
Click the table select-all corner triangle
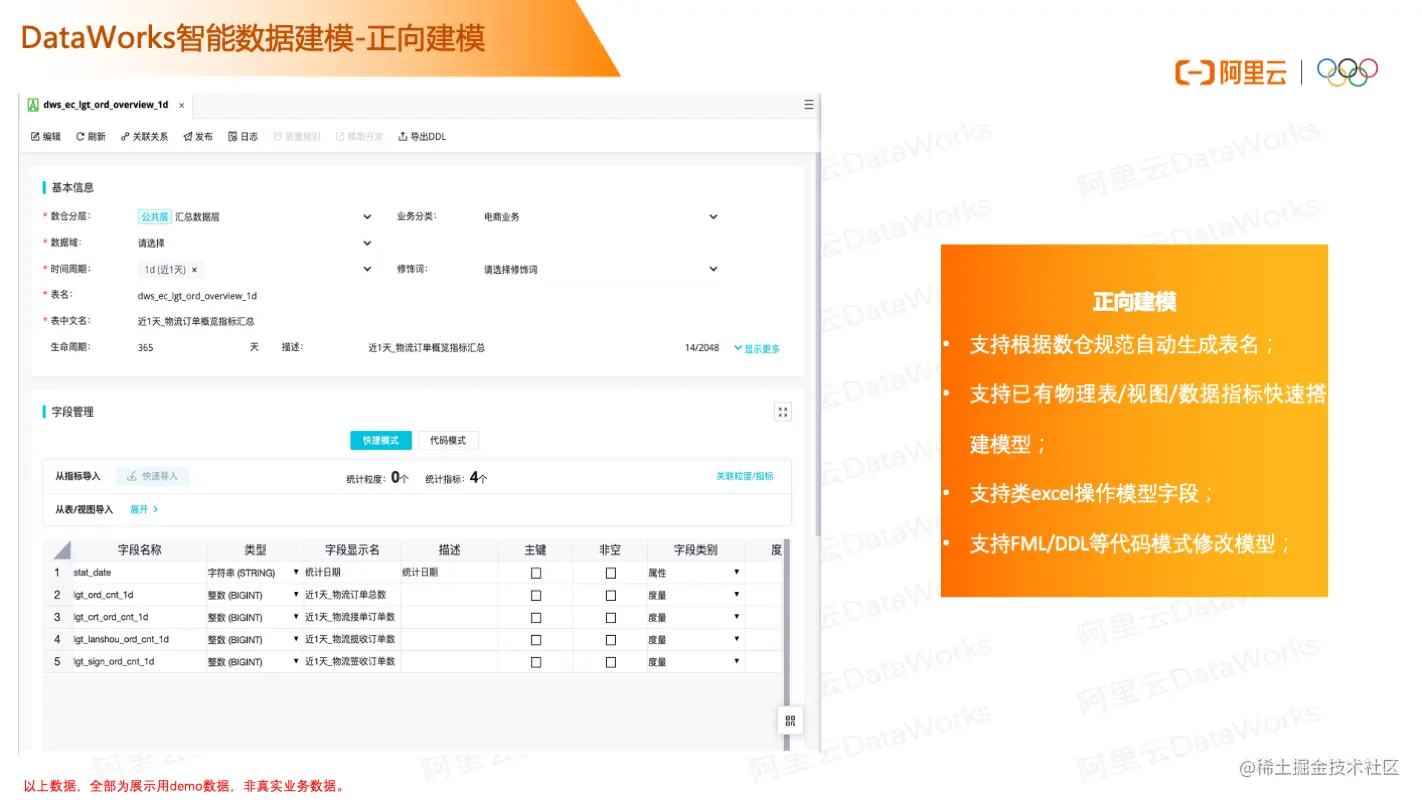click(x=62, y=550)
